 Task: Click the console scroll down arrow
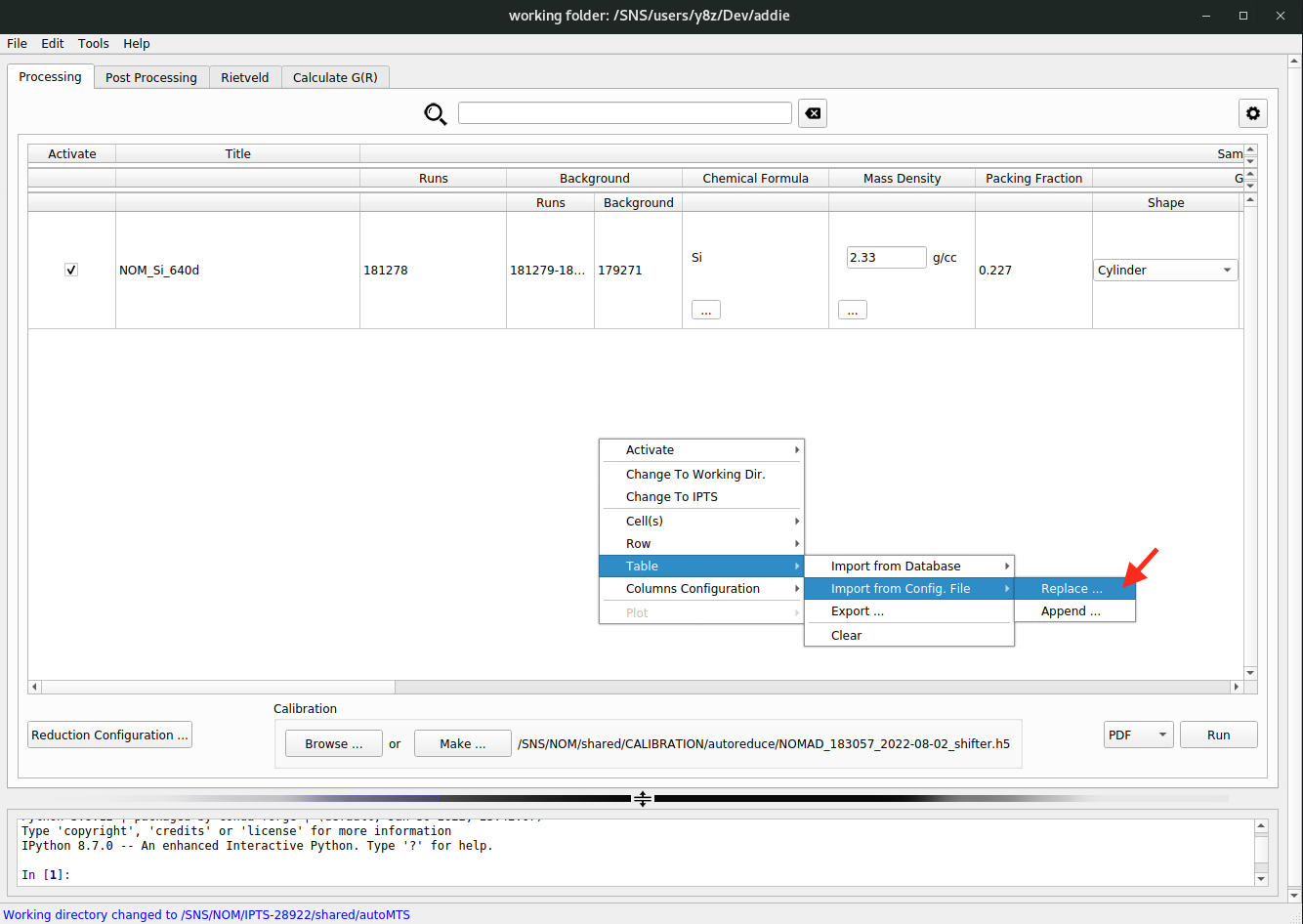[1260, 879]
